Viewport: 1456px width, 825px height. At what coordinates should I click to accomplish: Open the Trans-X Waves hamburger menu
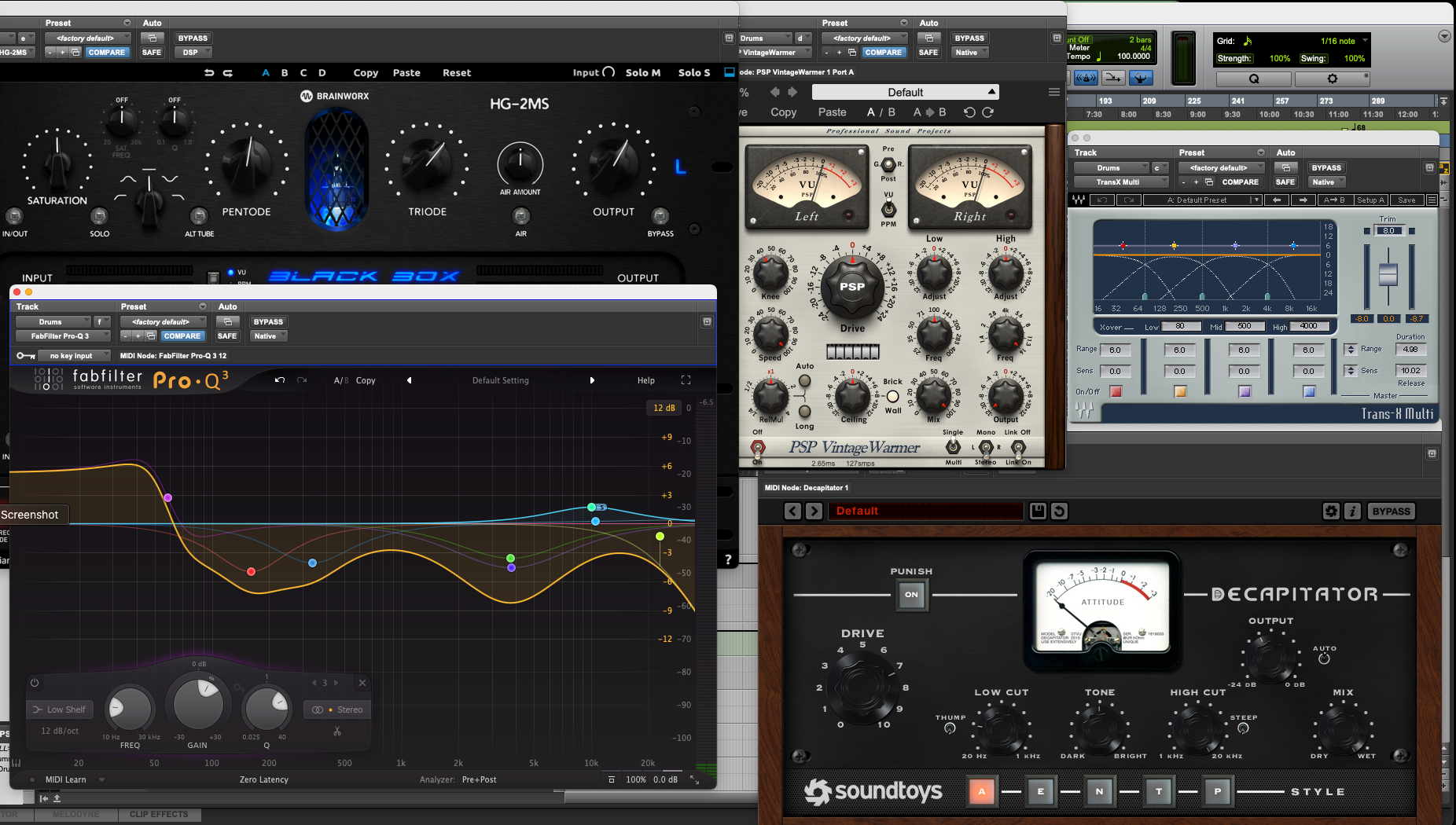[x=1432, y=200]
